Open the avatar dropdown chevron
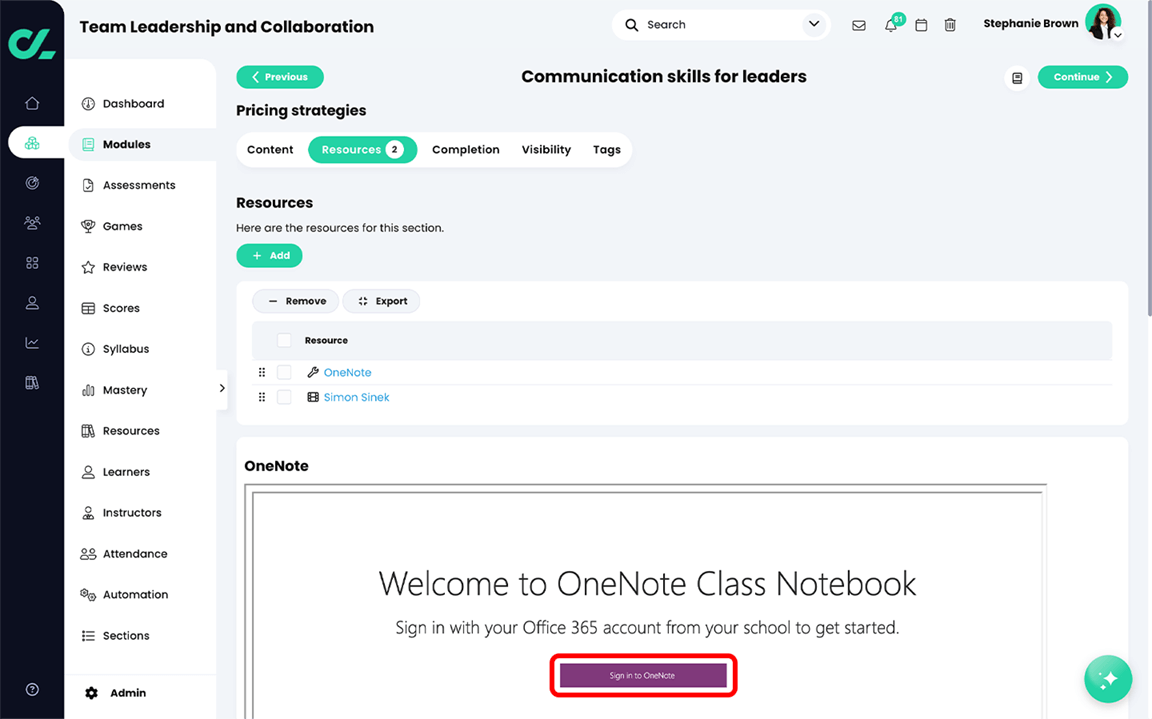 [x=1117, y=35]
